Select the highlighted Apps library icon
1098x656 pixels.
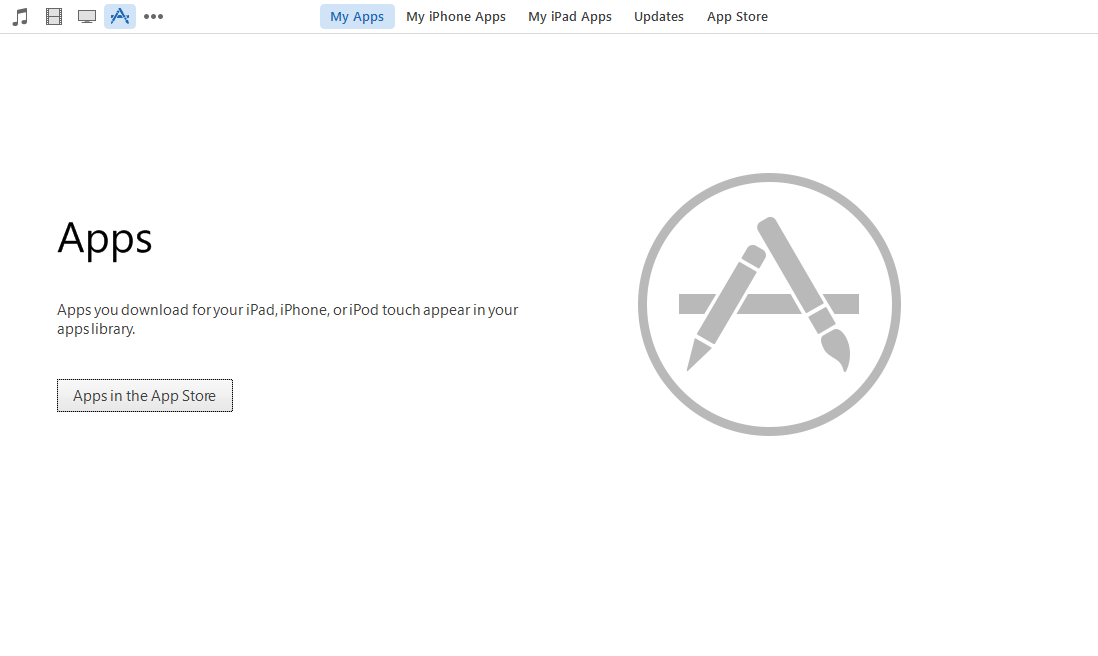click(120, 16)
